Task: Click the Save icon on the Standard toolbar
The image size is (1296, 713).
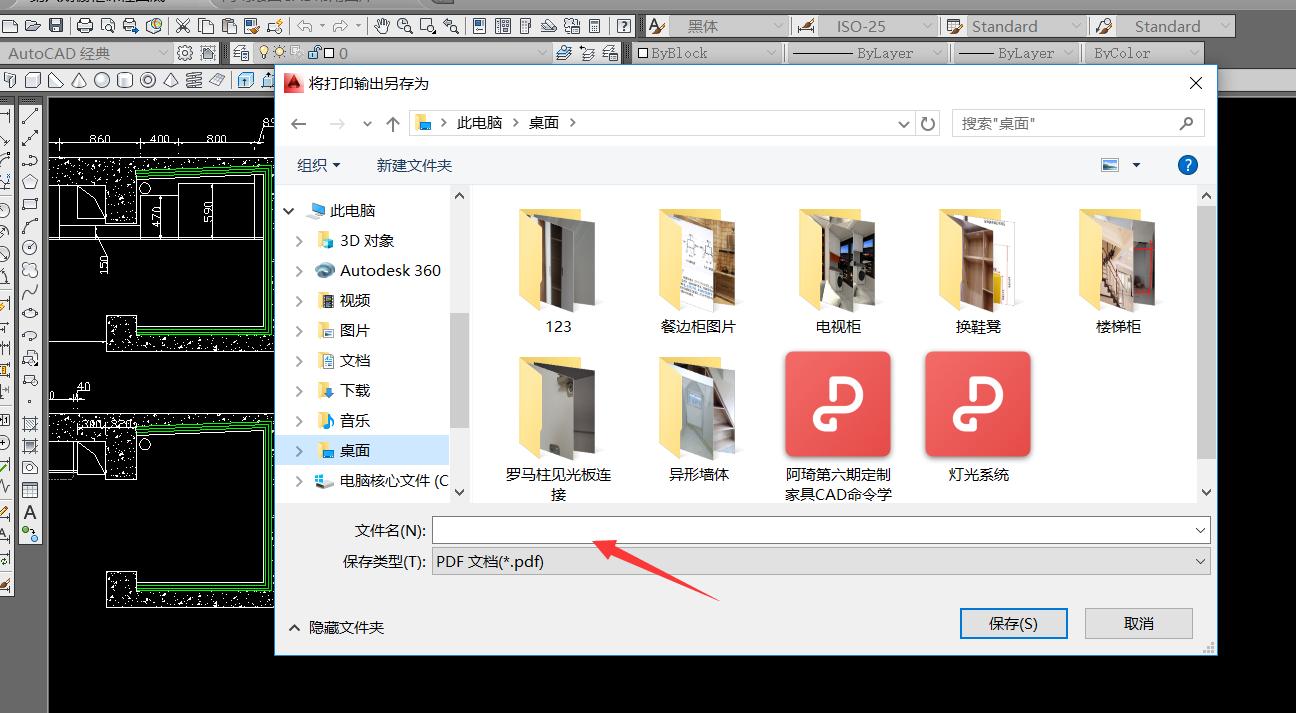Action: (56, 26)
